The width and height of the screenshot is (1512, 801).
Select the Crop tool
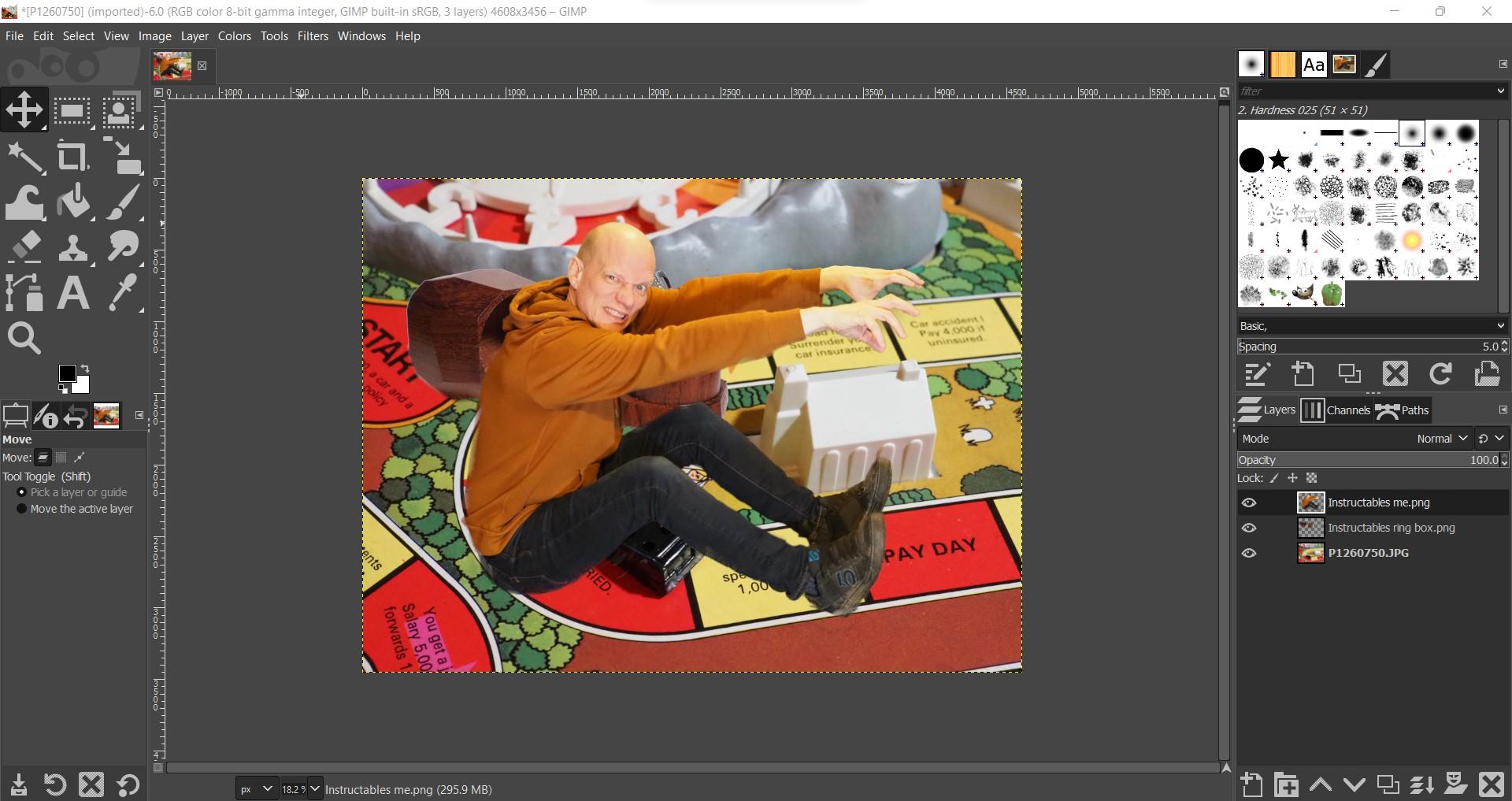(x=72, y=156)
